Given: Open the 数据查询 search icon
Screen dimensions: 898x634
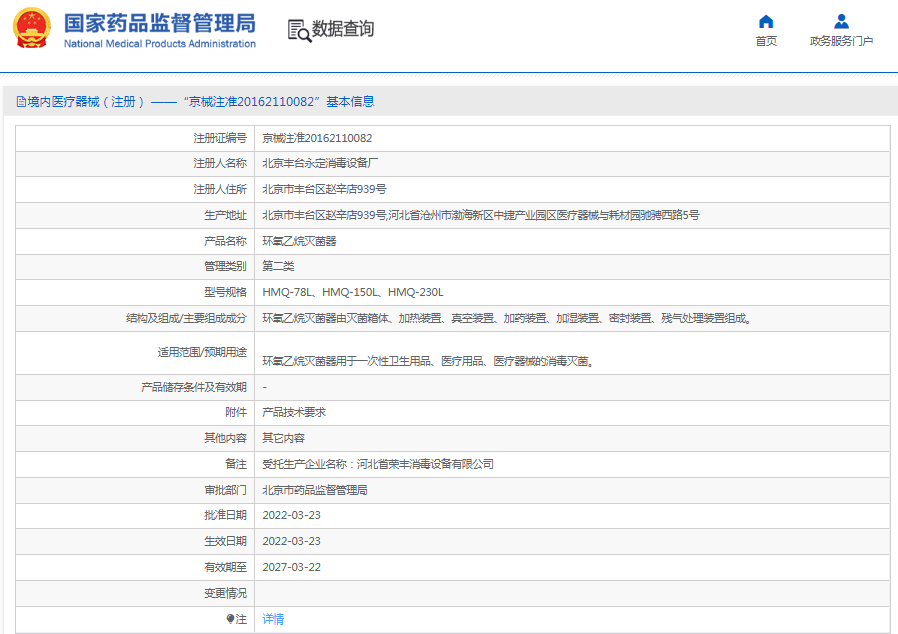Looking at the screenshot, I should pos(299,30).
